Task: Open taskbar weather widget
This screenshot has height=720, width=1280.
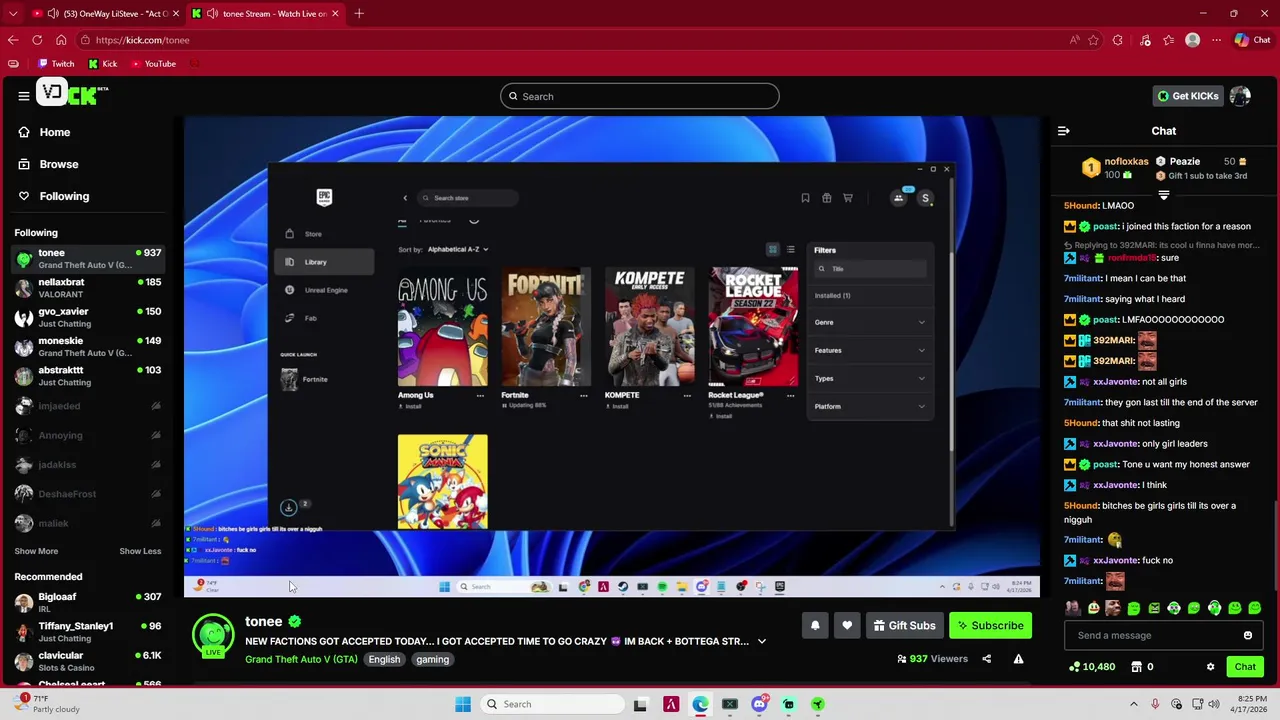Action: 45,704
